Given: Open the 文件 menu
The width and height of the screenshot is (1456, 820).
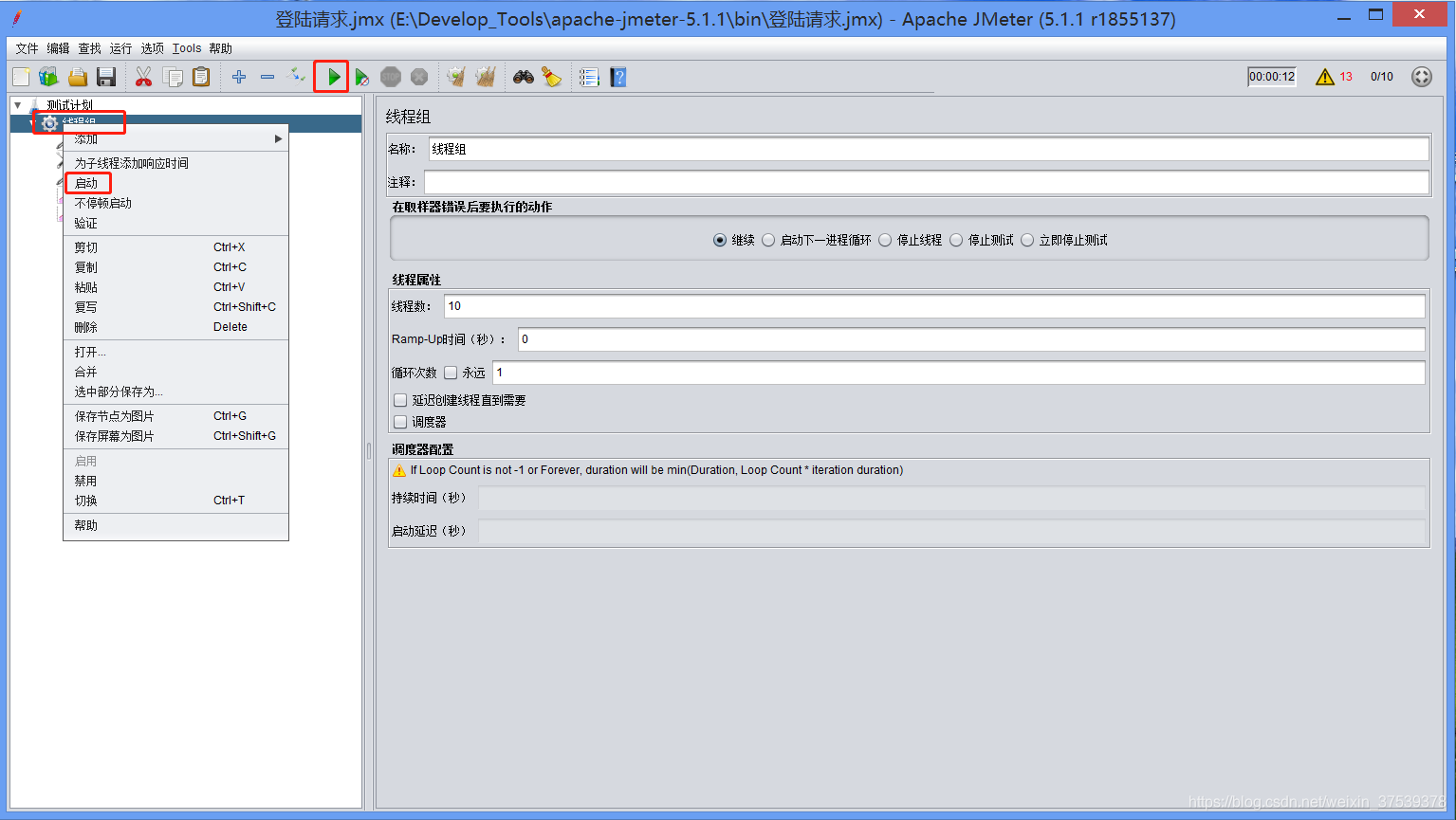Looking at the screenshot, I should pyautogui.click(x=27, y=48).
